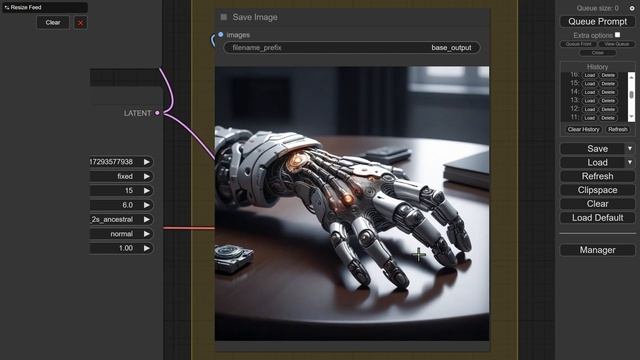640x360 pixels.
Task: Load history entry 12
Action: click(x=589, y=109)
